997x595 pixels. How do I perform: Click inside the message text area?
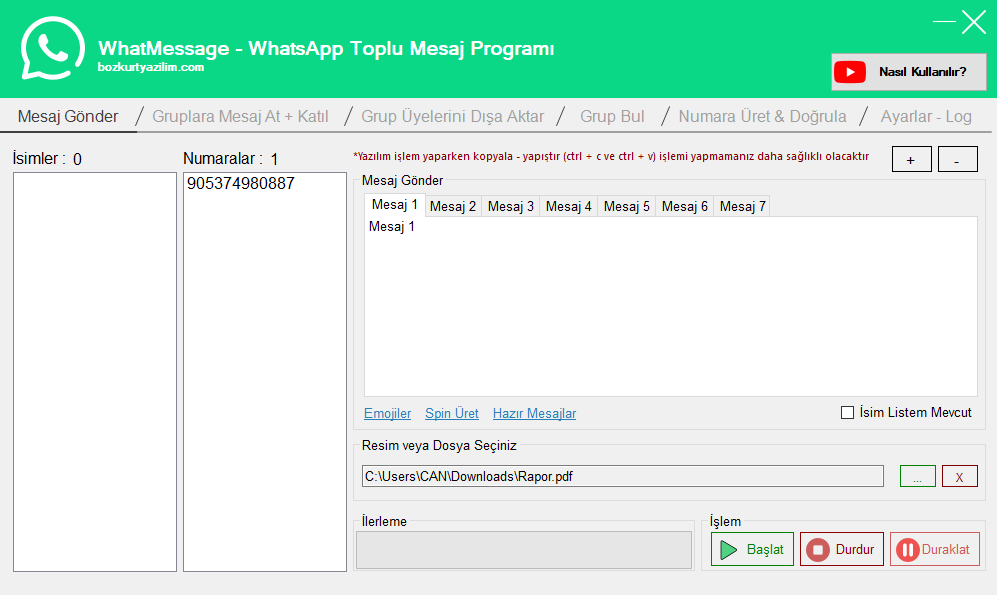671,306
